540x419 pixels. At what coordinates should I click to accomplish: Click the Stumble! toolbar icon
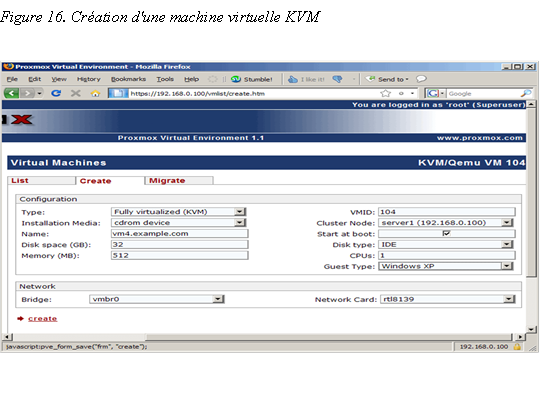[x=236, y=79]
